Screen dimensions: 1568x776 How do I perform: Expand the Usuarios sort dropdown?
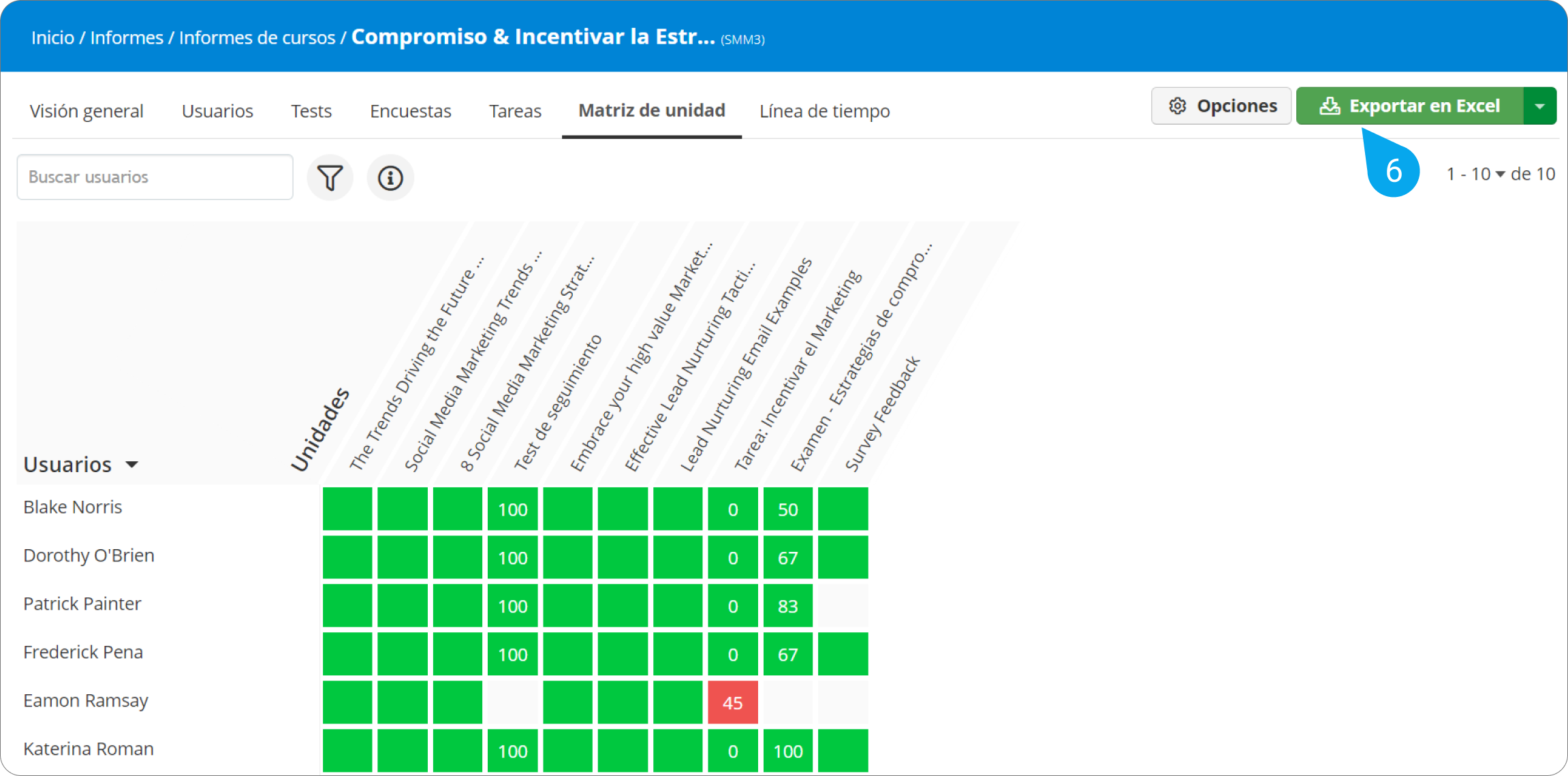132,465
